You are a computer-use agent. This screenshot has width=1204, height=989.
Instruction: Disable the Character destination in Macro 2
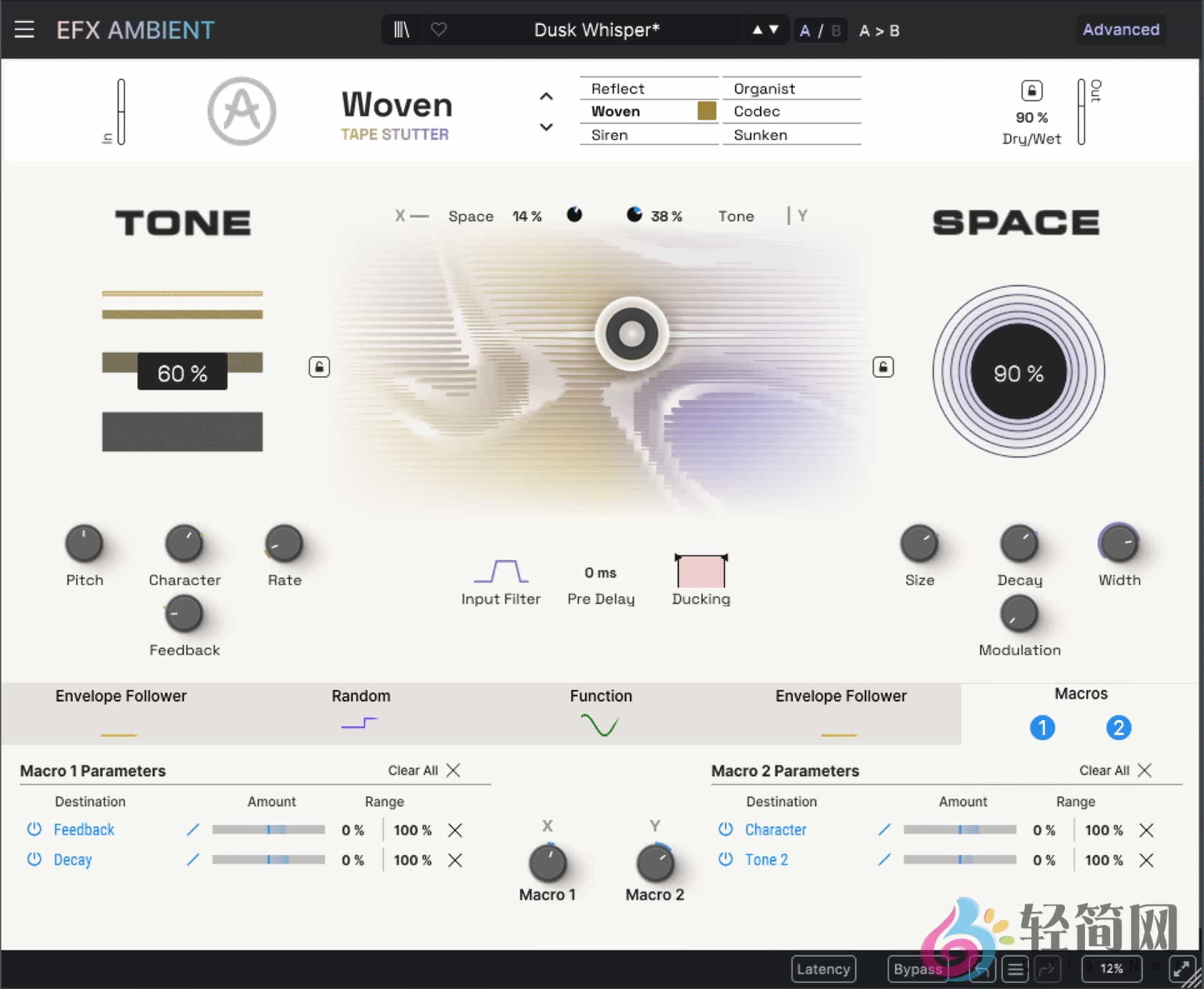pos(726,830)
